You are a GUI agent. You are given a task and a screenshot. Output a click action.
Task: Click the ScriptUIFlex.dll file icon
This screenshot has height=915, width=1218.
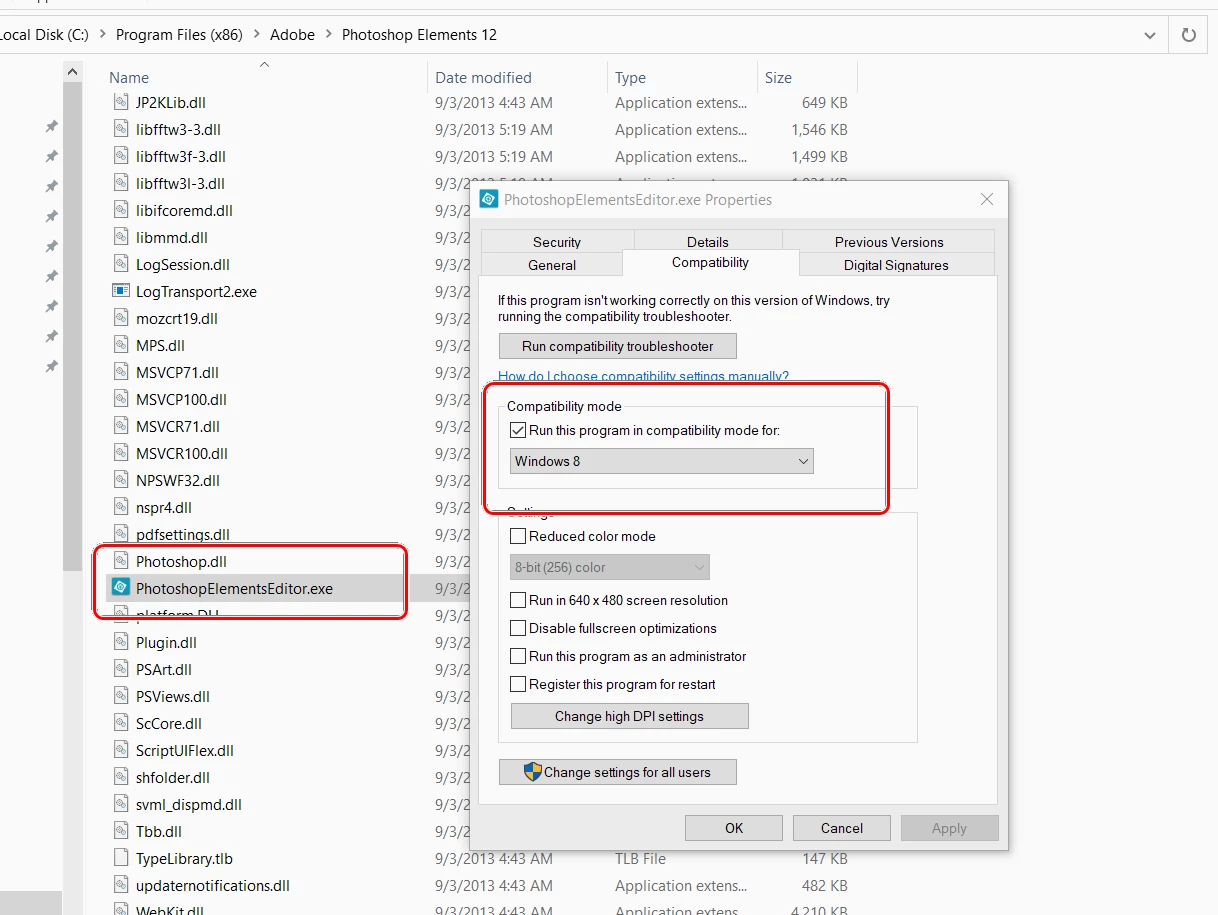121,750
